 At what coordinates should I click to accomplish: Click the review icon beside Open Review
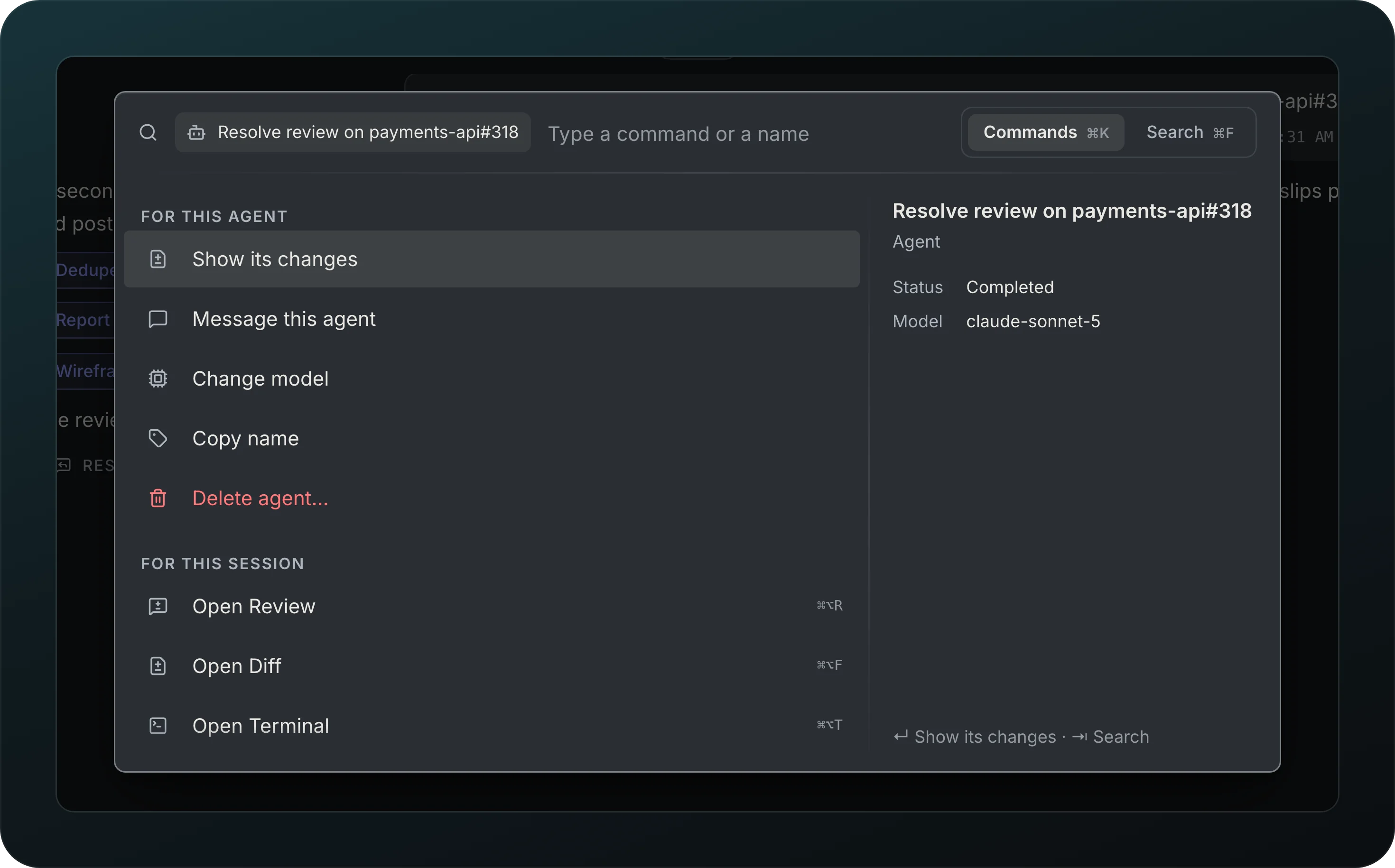click(x=158, y=606)
